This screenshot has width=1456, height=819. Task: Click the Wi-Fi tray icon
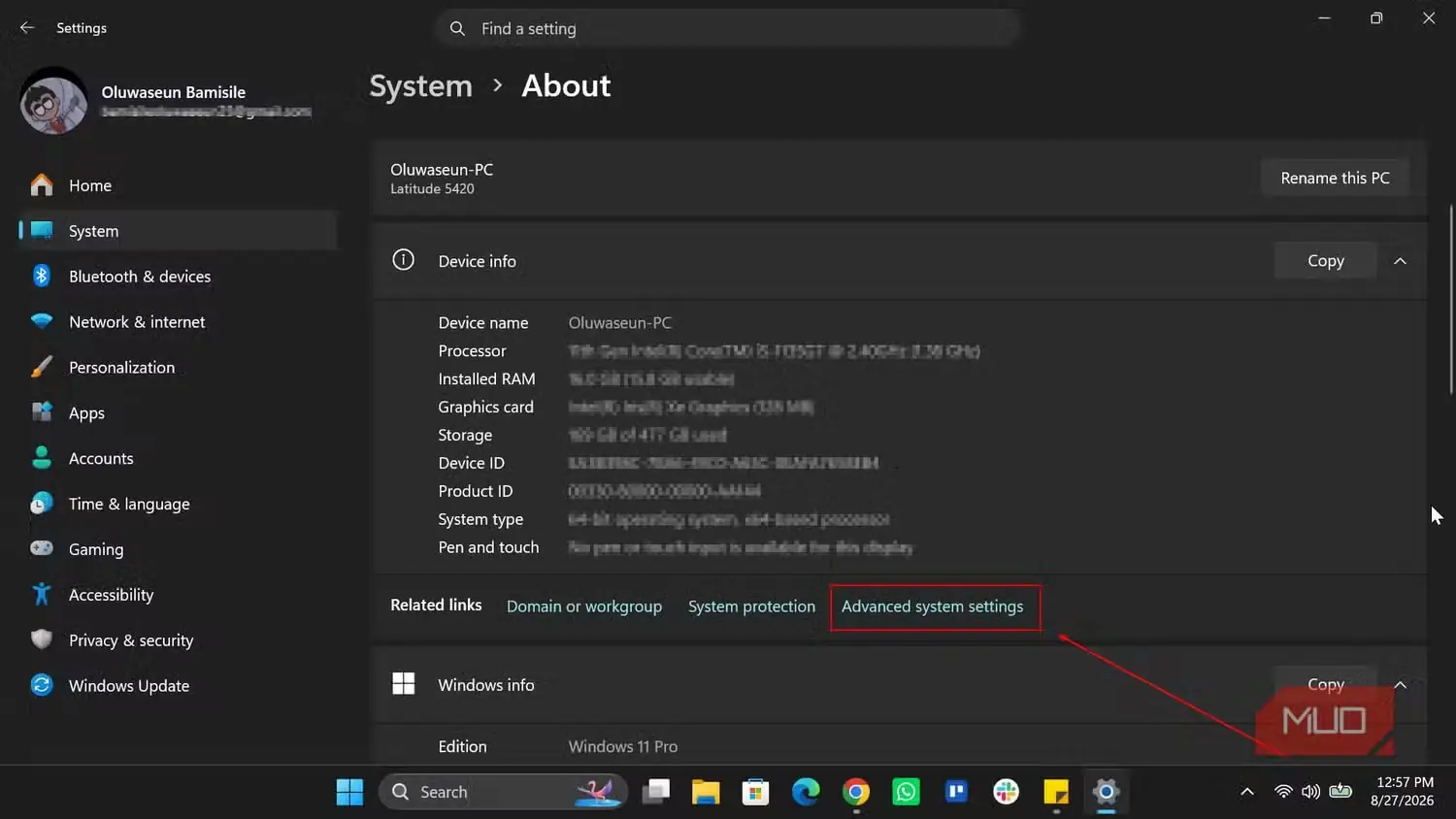[x=1283, y=792]
